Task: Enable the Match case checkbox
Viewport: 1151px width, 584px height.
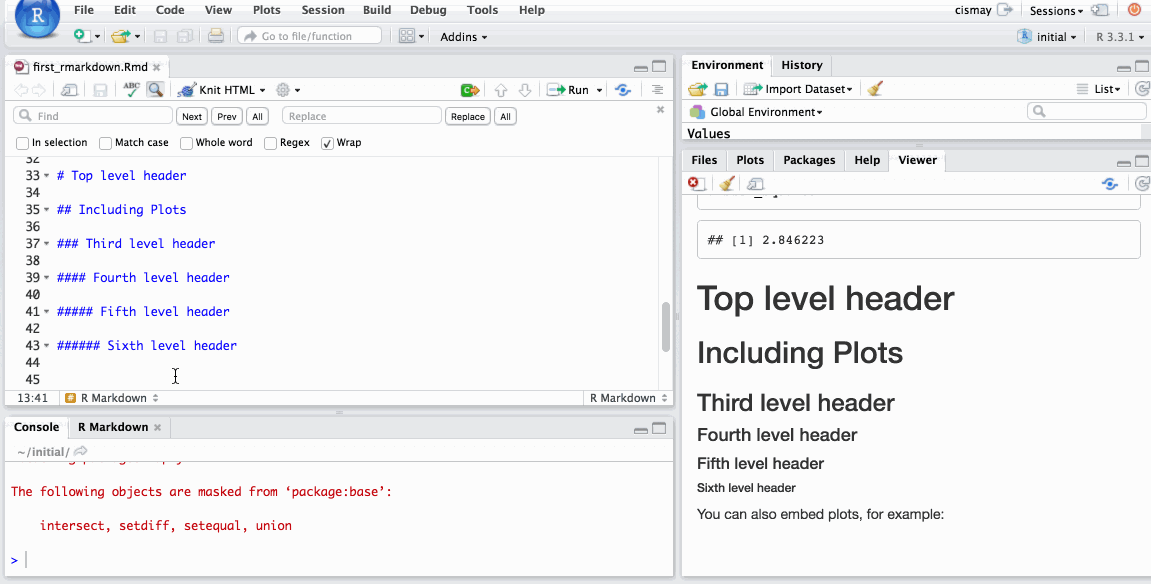Action: [105, 143]
